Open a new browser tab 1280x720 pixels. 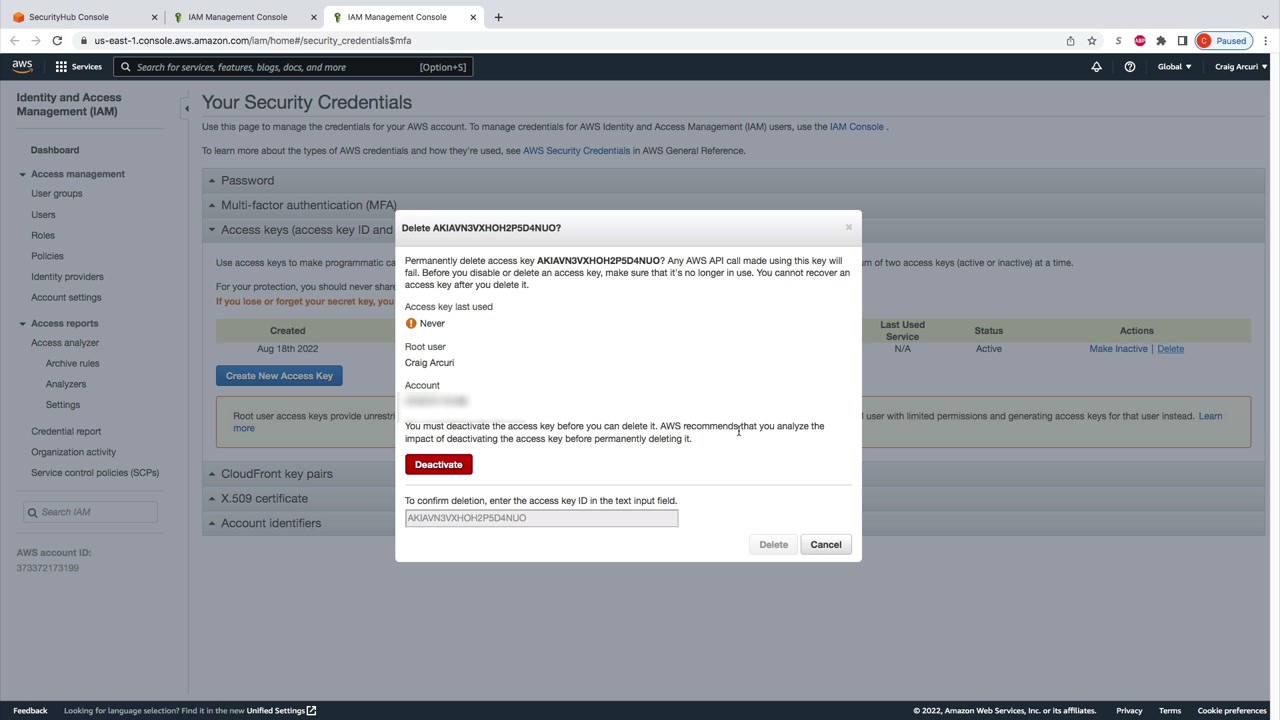[498, 17]
